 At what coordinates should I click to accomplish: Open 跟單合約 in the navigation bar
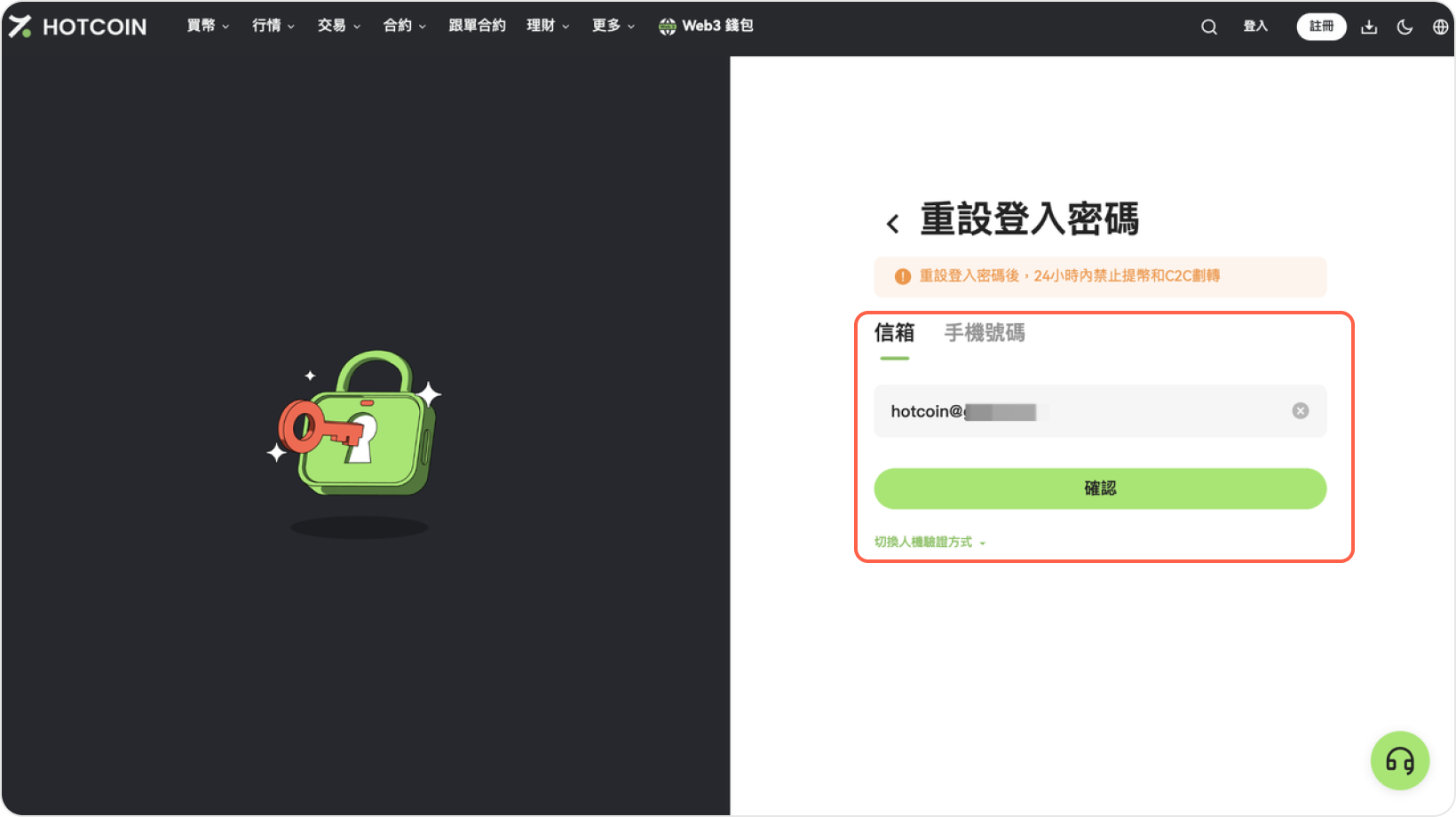477,26
